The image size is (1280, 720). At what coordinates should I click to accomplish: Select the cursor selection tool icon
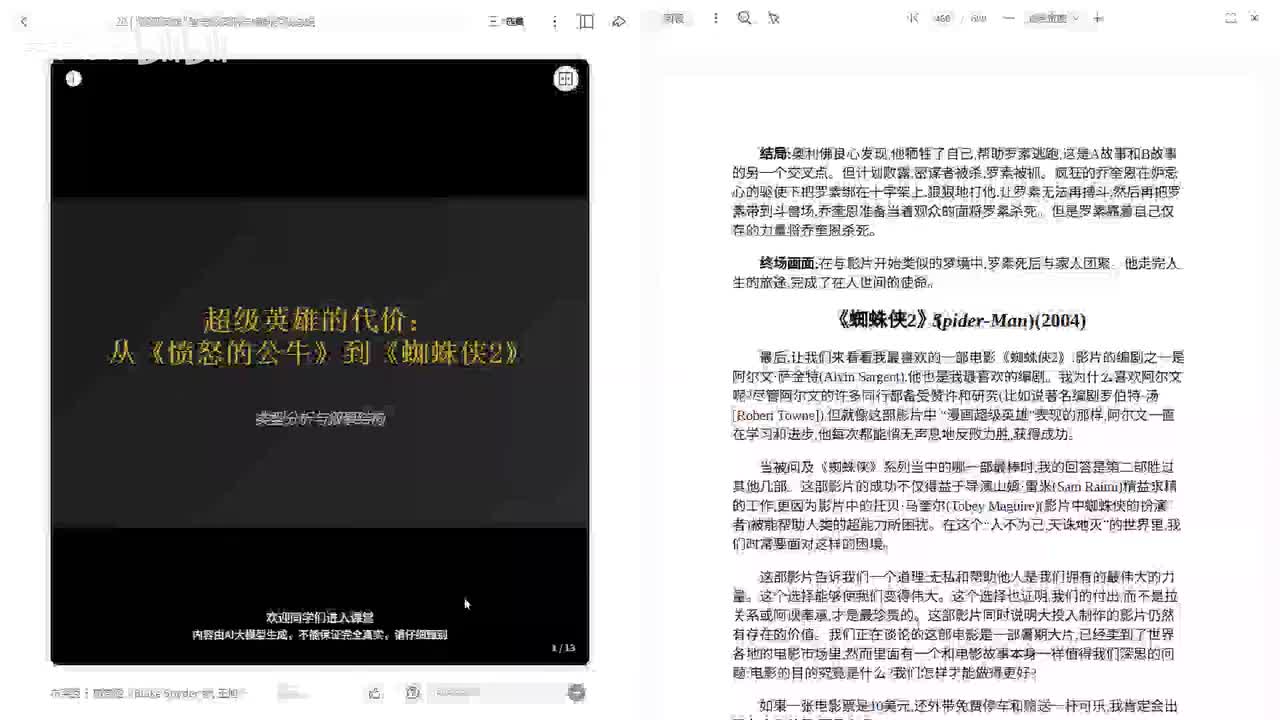tap(773, 18)
